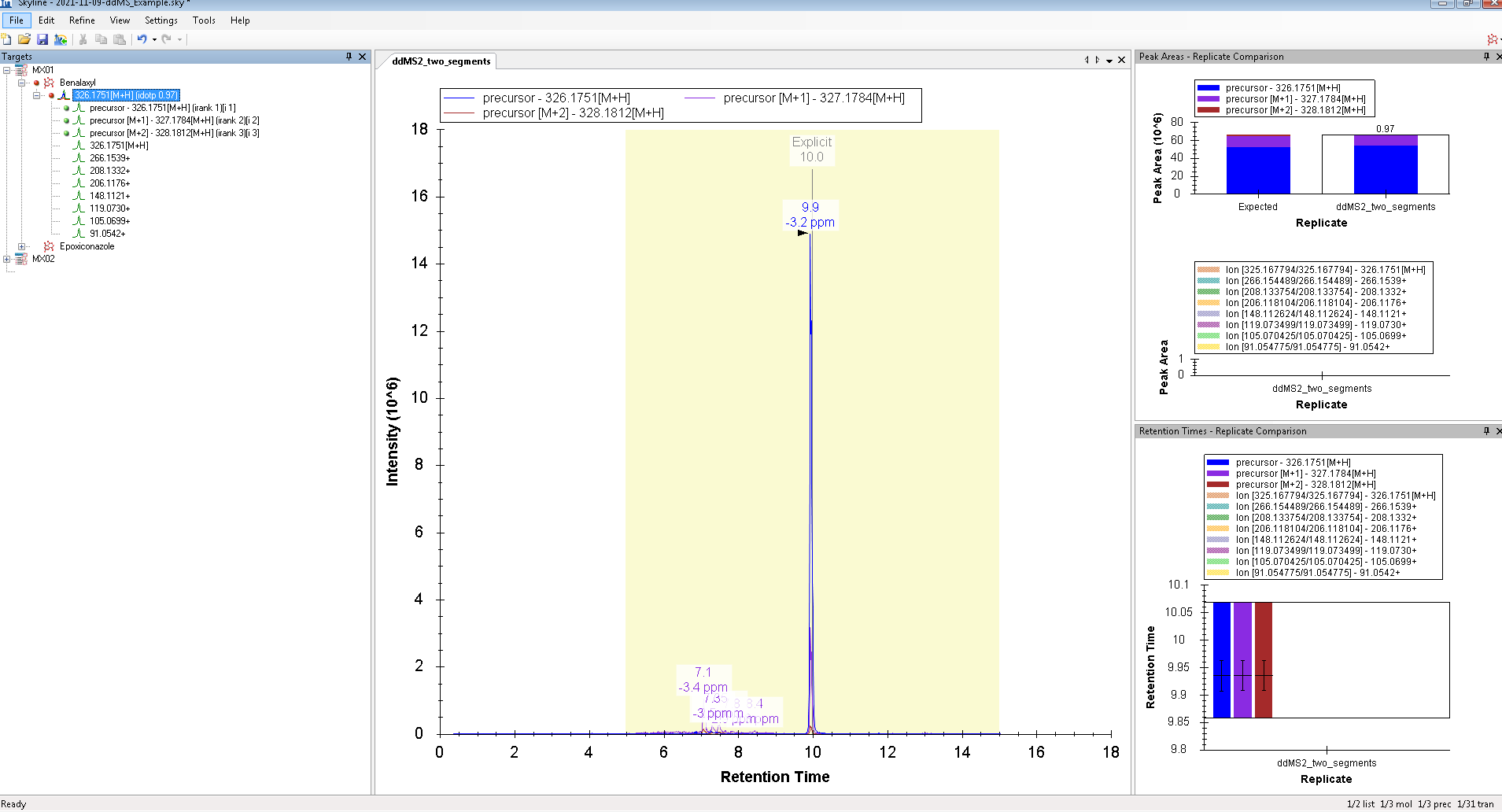The image size is (1502, 812).
Task: Pin the Targets panel with the pushpin icon
Action: (x=349, y=57)
